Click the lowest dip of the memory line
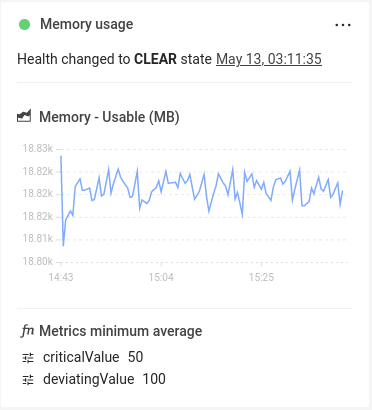The height and width of the screenshot is (410, 372). pos(63,245)
